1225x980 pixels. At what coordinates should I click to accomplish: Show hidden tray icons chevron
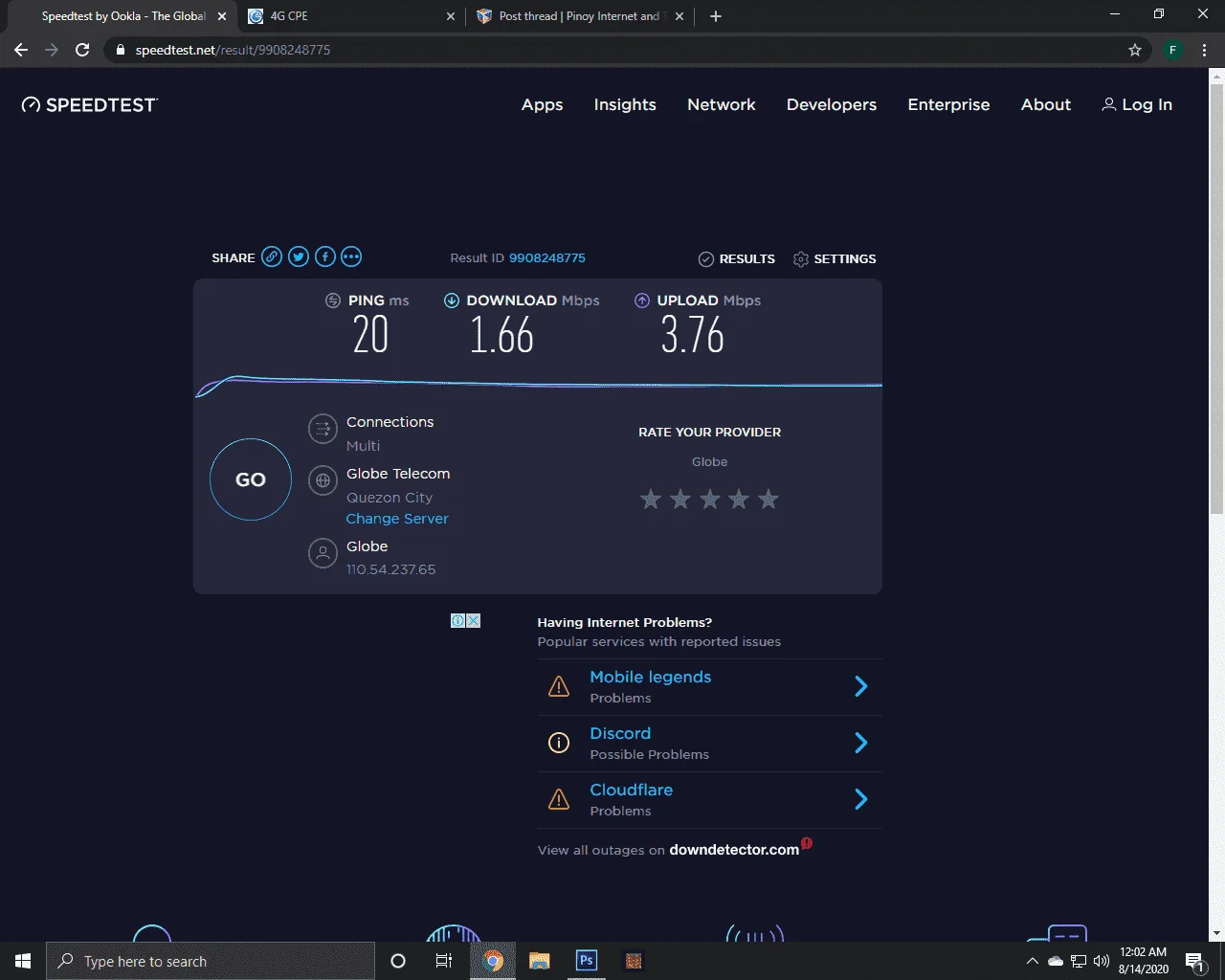[x=1032, y=961]
